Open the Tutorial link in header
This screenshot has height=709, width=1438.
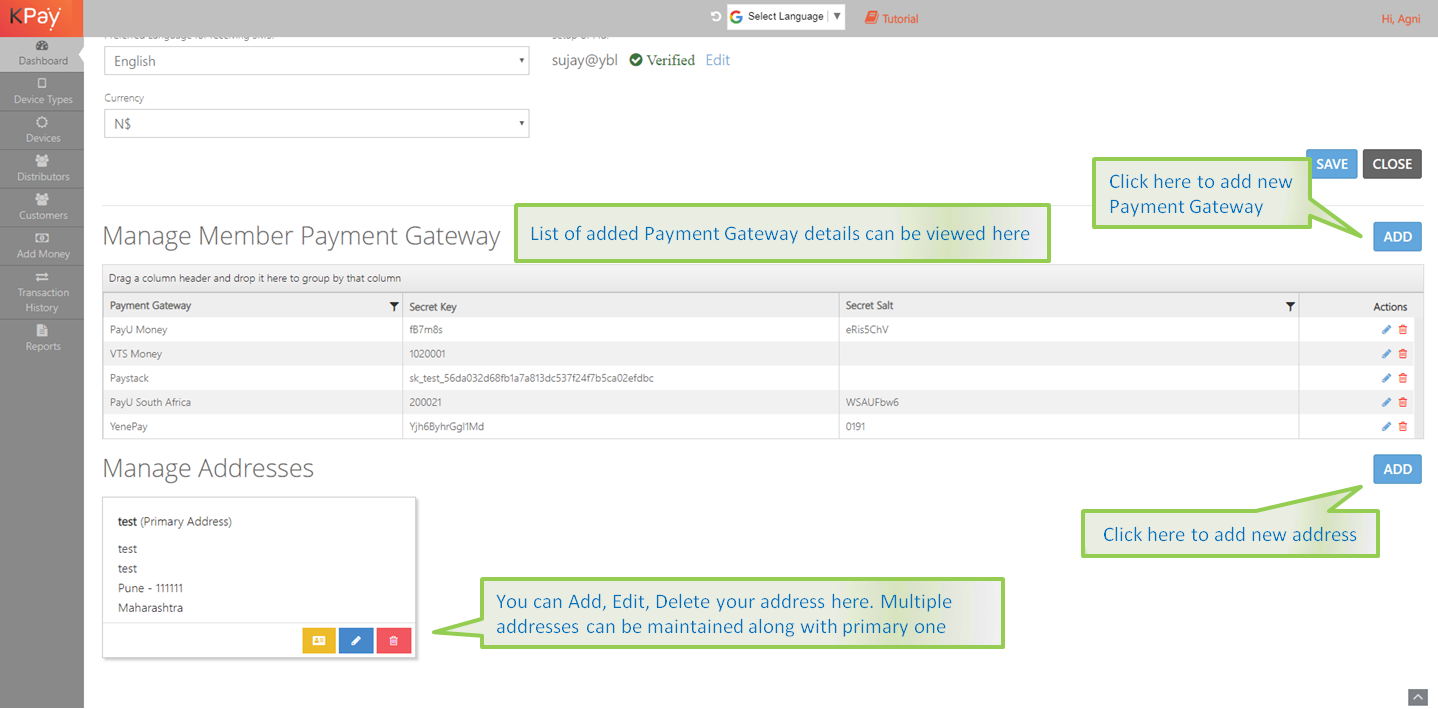point(891,18)
